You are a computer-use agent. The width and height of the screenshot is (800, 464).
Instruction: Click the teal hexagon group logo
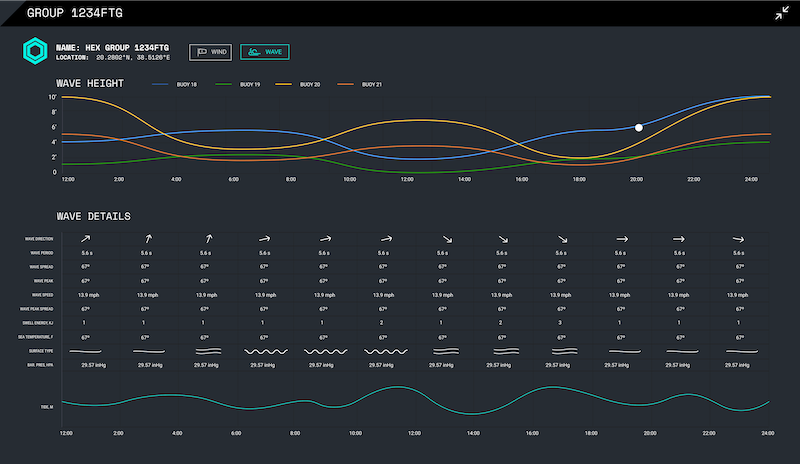[36, 51]
